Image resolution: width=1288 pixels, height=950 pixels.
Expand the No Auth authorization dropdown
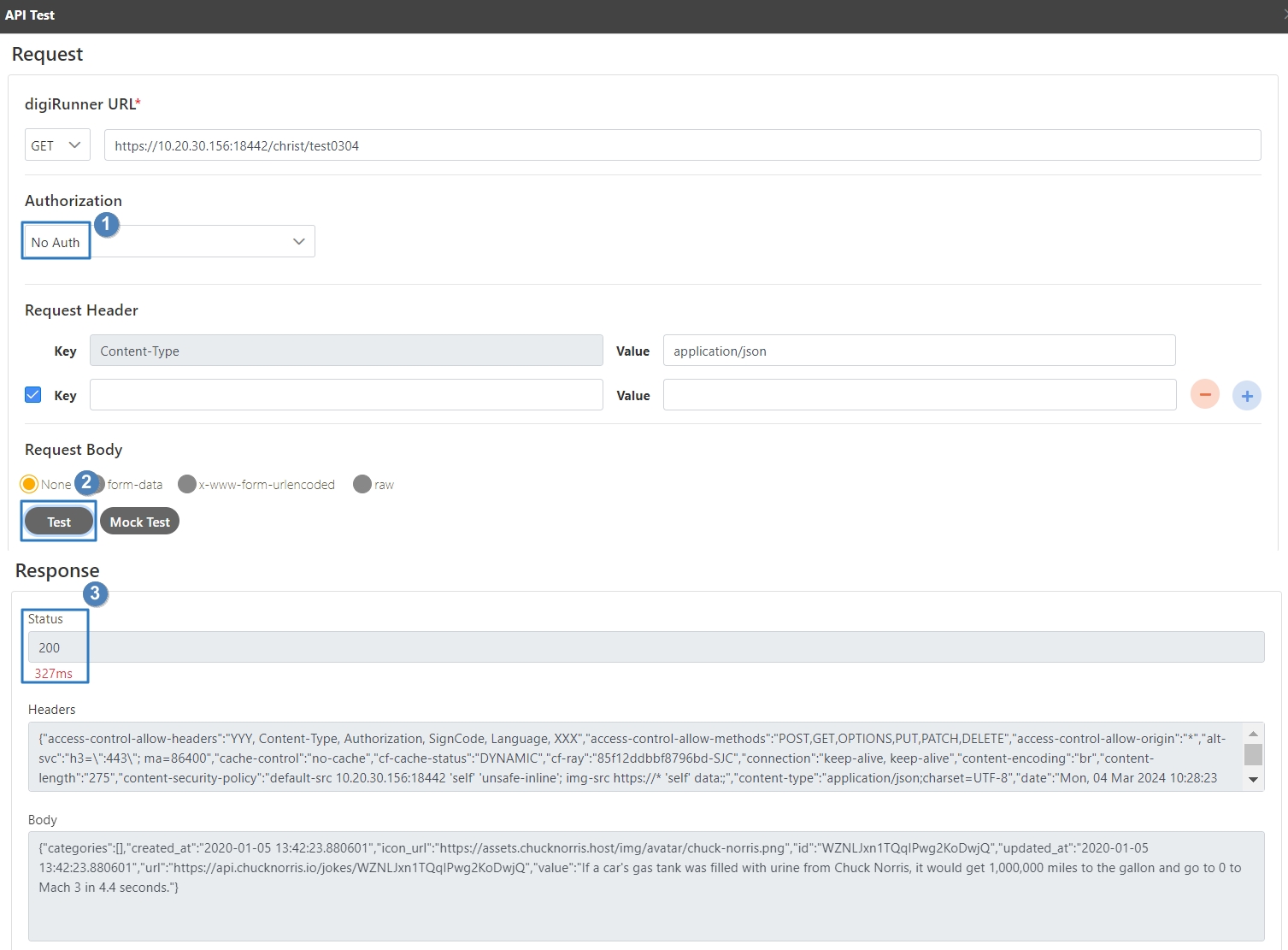(x=169, y=242)
